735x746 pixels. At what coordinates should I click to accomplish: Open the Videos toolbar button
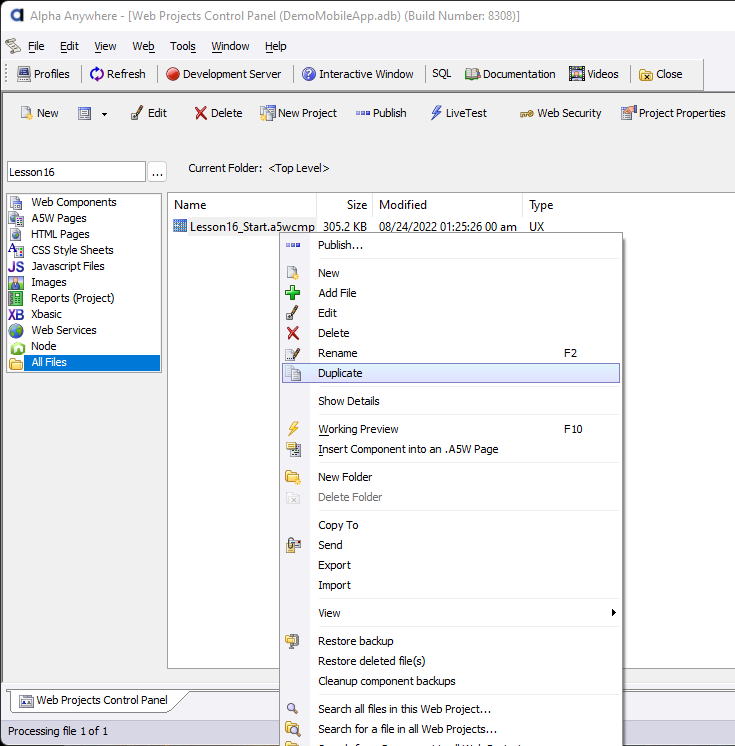tap(594, 74)
